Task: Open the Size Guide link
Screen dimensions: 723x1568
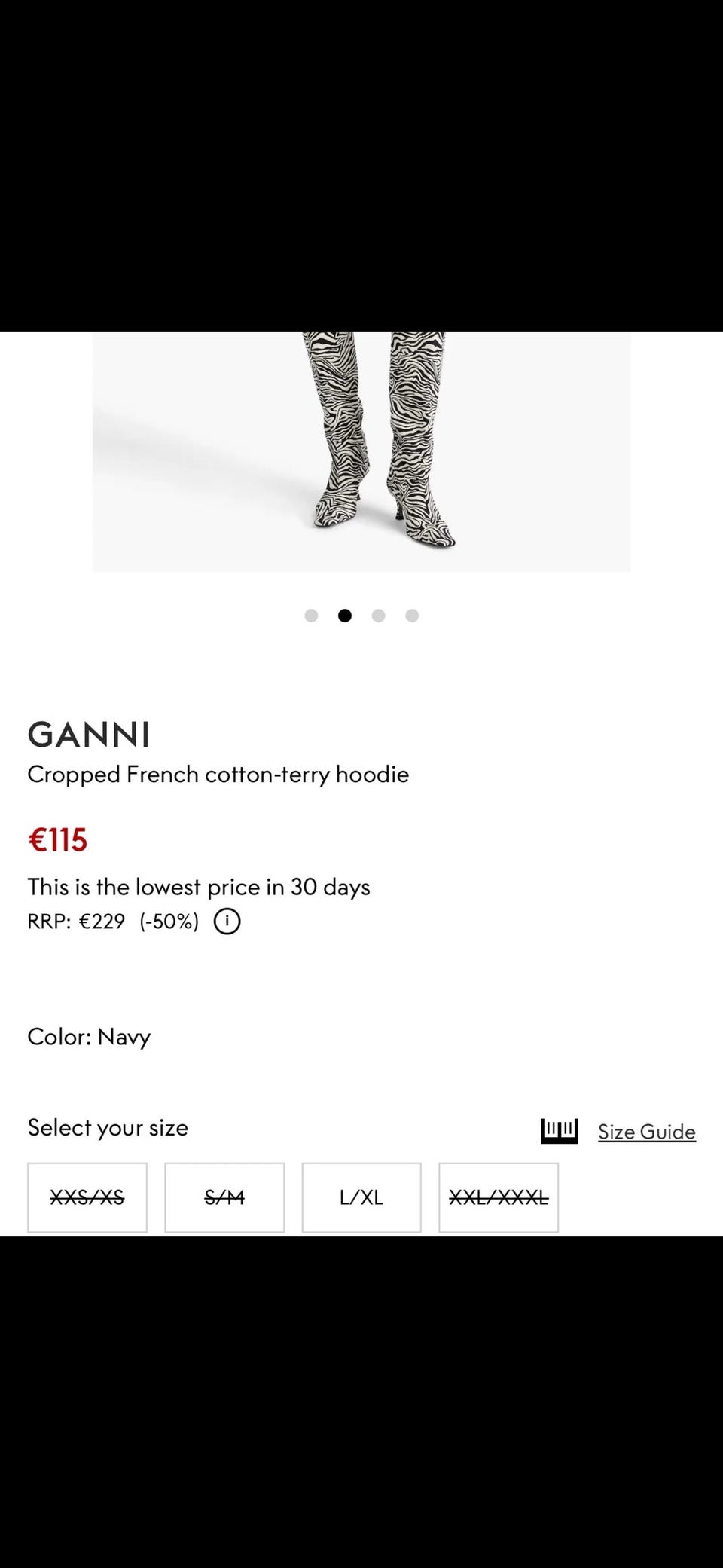Action: pos(646,1132)
